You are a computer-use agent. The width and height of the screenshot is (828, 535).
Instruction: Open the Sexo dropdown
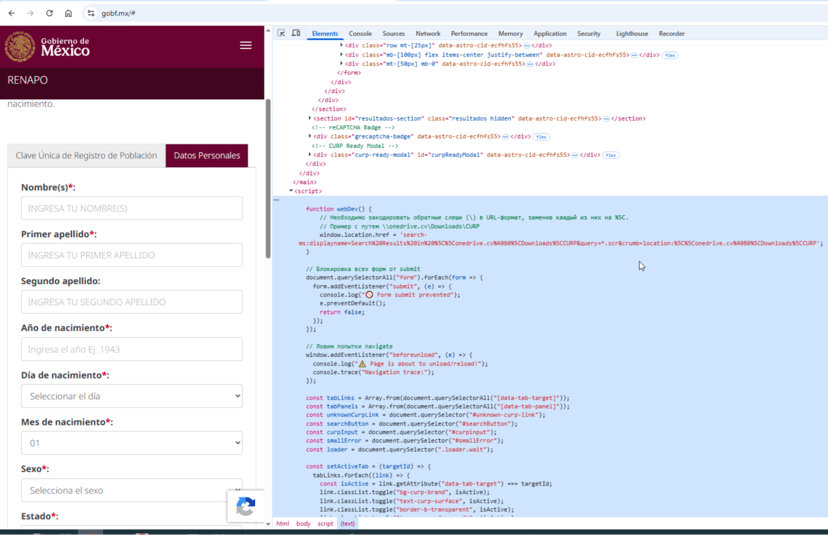(131, 490)
